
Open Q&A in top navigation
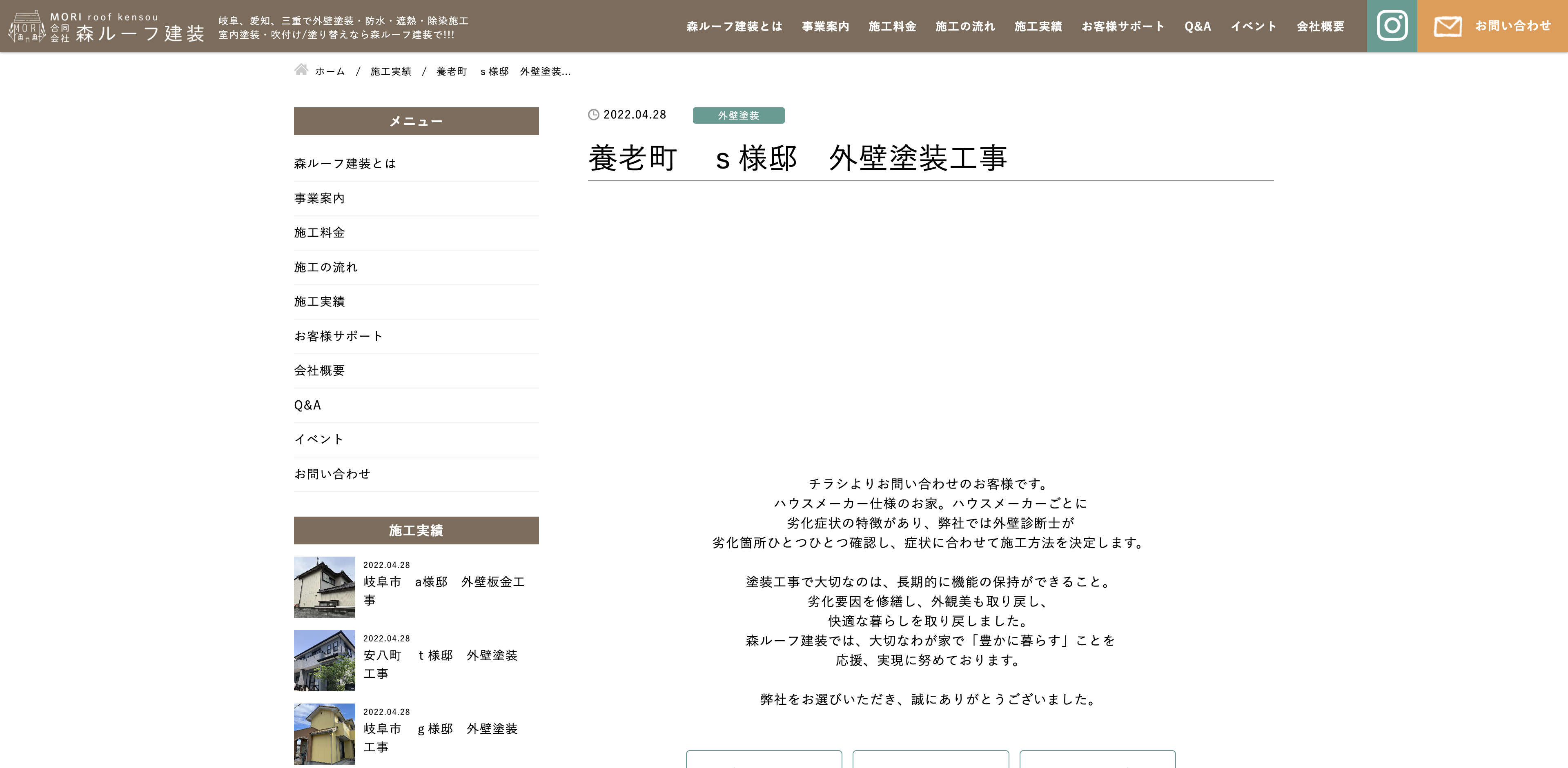(x=1198, y=26)
